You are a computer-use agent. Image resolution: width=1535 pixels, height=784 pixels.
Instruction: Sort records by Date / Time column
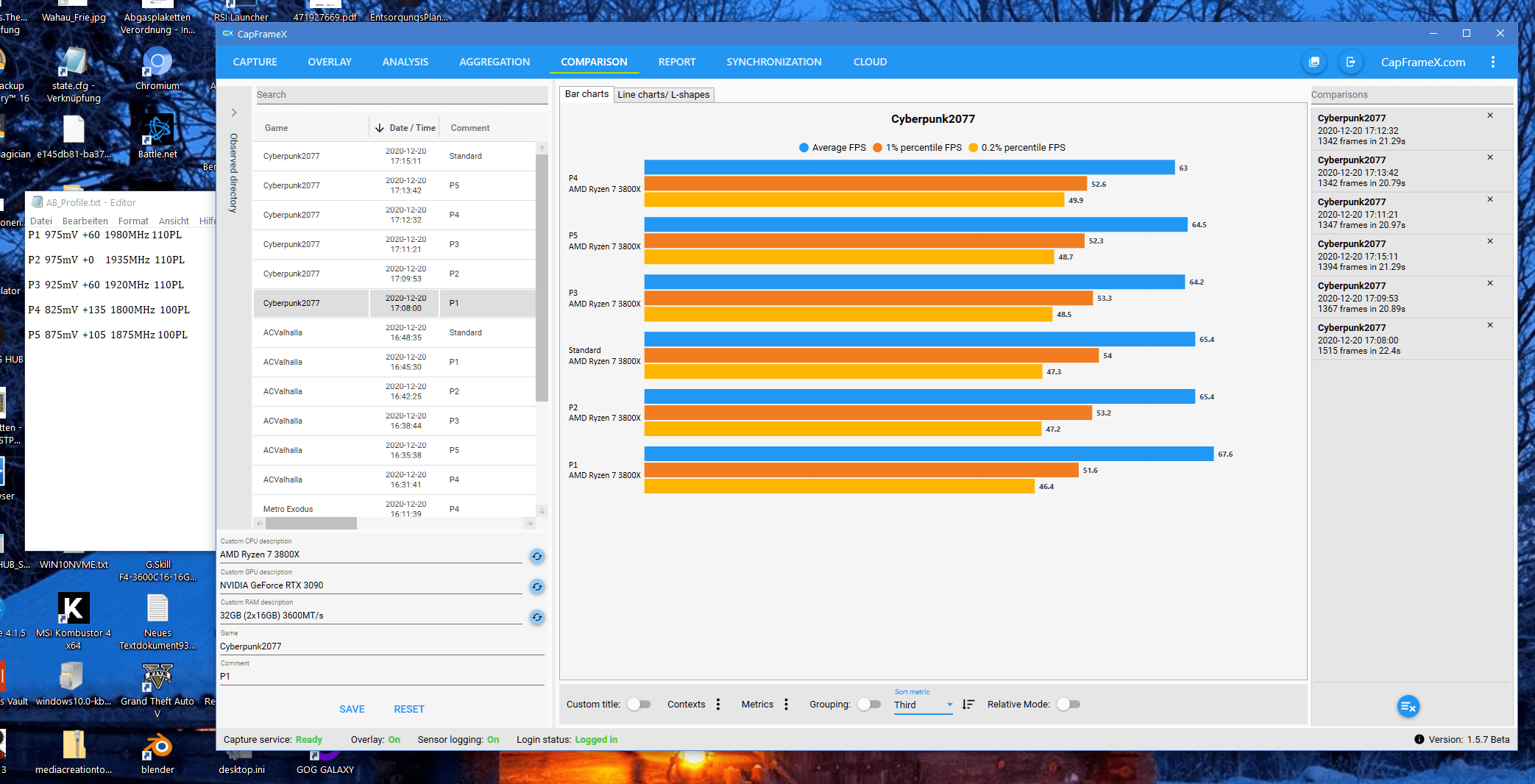point(405,128)
